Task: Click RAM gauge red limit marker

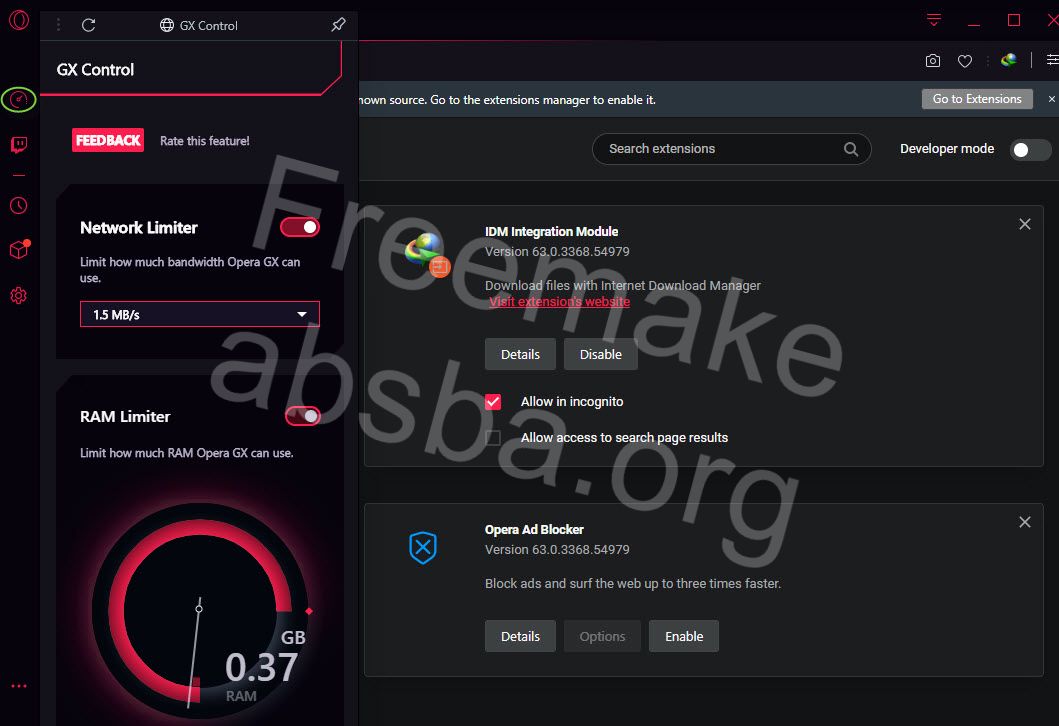Action: pyautogui.click(x=309, y=611)
